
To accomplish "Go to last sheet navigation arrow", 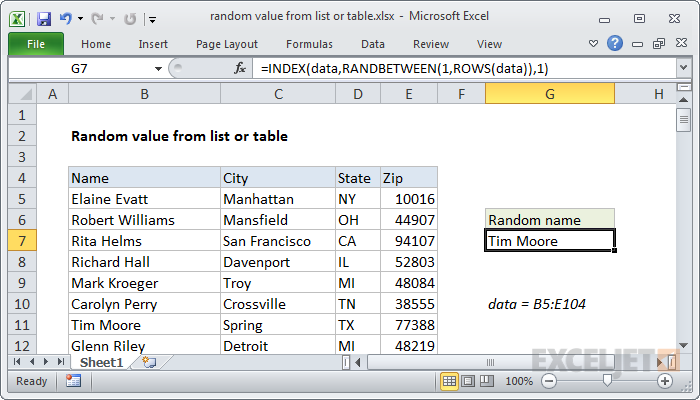I will (61, 362).
